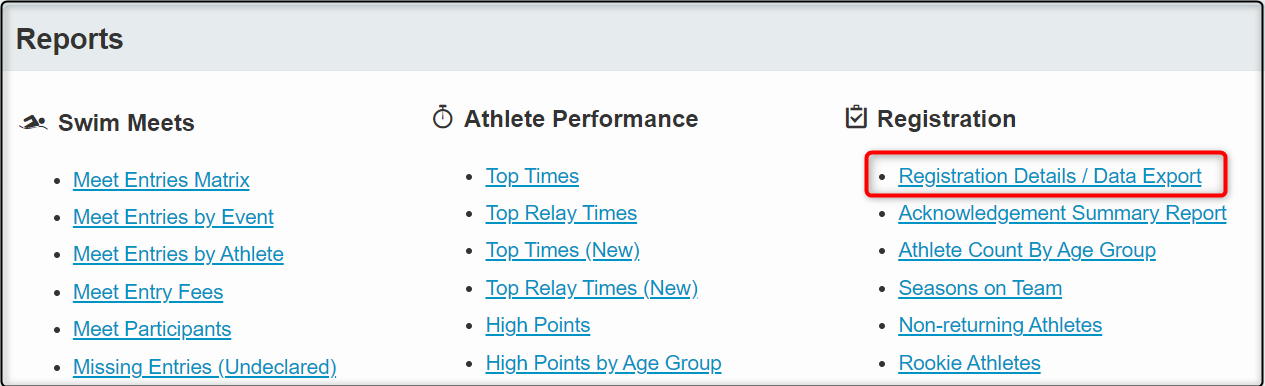Open Acknowledgement Summary Report
1265x386 pixels.
click(1062, 213)
